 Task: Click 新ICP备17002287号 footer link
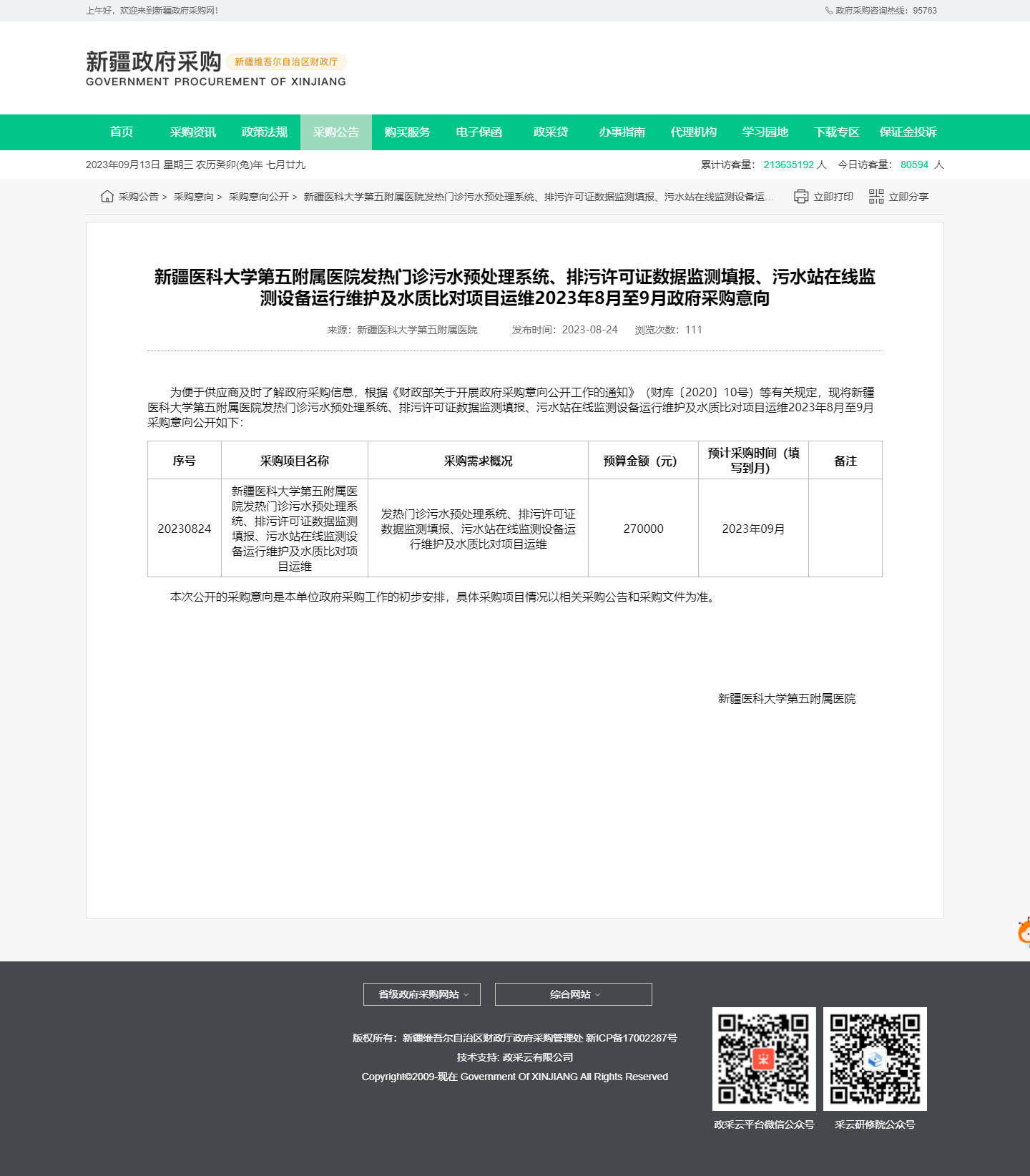point(632,1038)
